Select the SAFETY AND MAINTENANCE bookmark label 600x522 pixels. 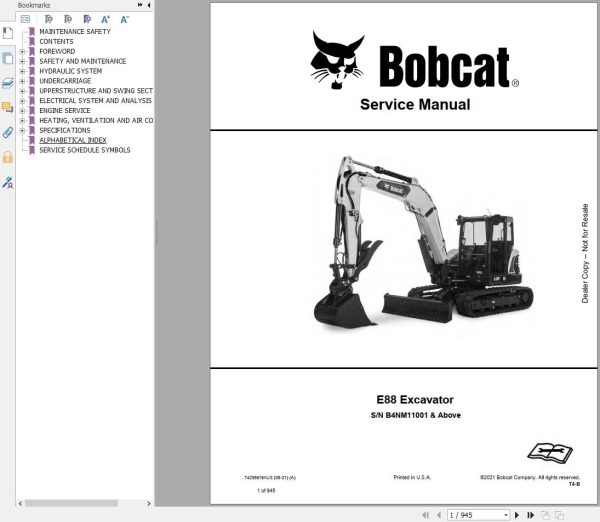[x=83, y=61]
